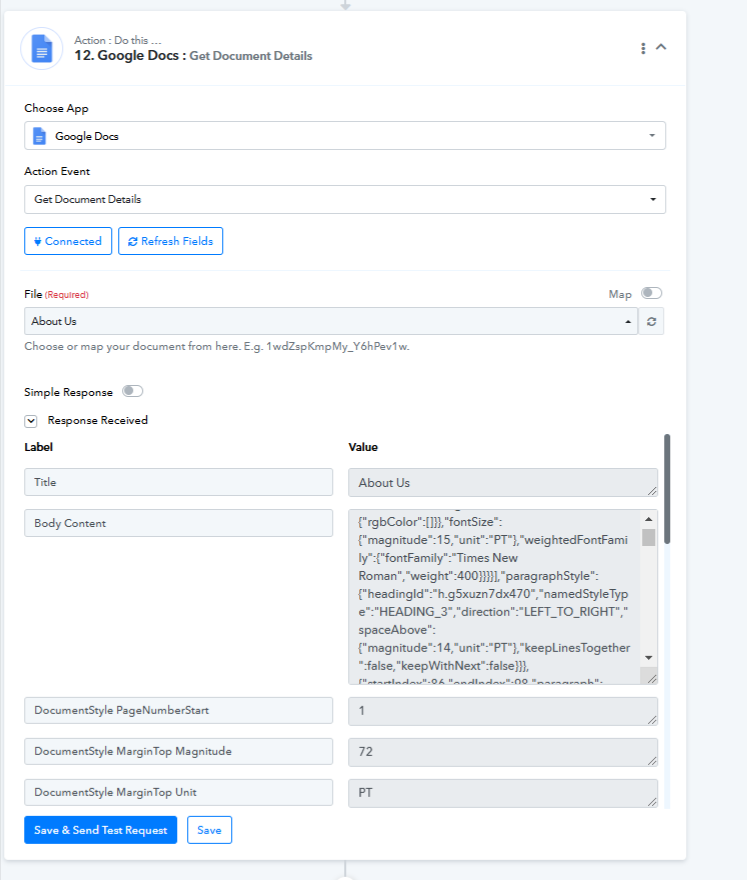Click the Refresh Fields button
Image resolution: width=747 pixels, height=880 pixels.
(x=171, y=241)
